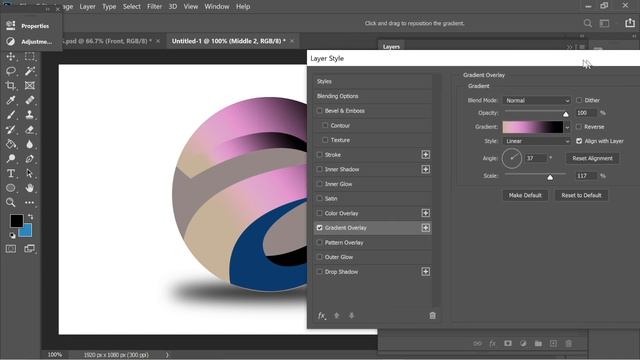Viewport: 640px width, 360px height.
Task: Open the Style Linear dropdown
Action: (536, 141)
